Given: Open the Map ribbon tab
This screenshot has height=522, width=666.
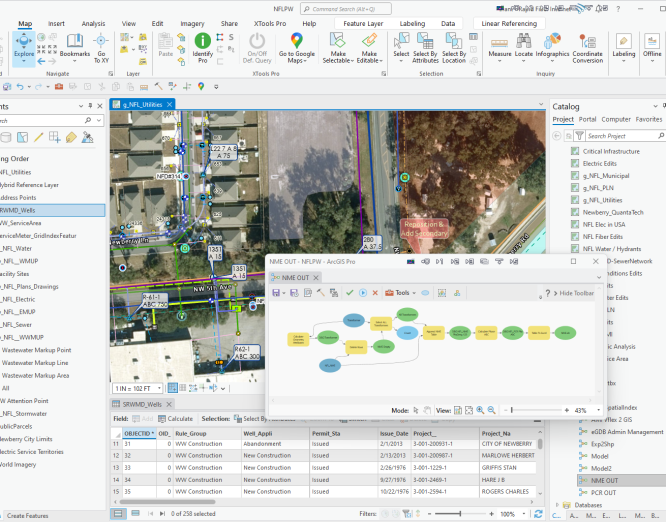Looking at the screenshot, I should coord(25,24).
